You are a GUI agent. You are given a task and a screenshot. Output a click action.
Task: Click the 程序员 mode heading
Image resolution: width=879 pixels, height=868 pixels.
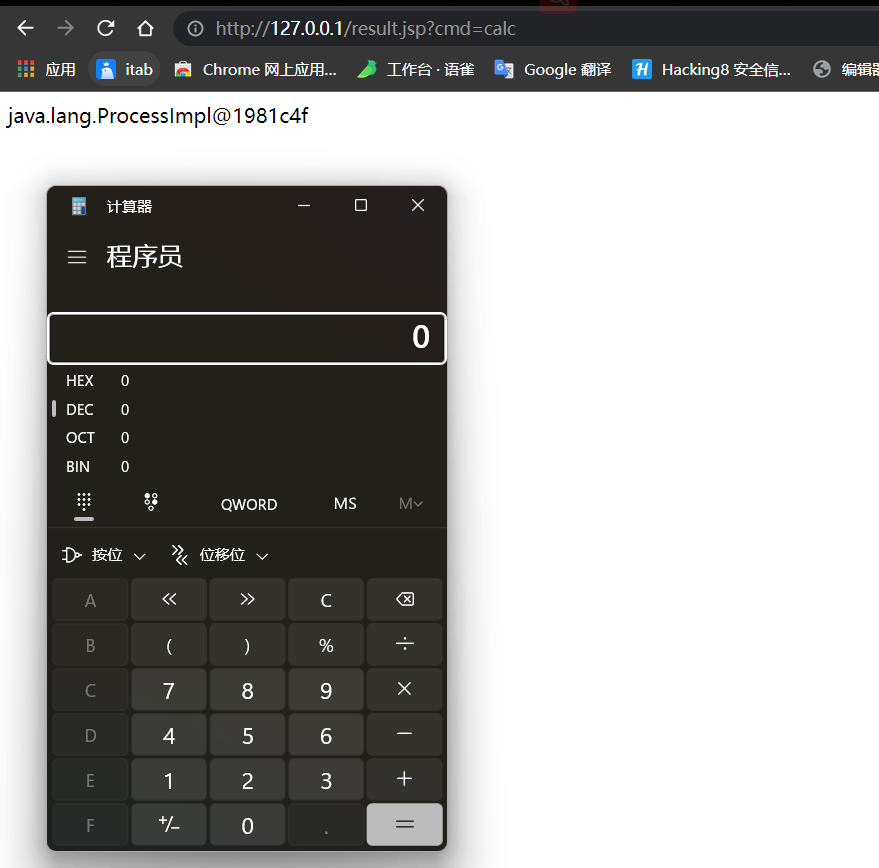145,257
